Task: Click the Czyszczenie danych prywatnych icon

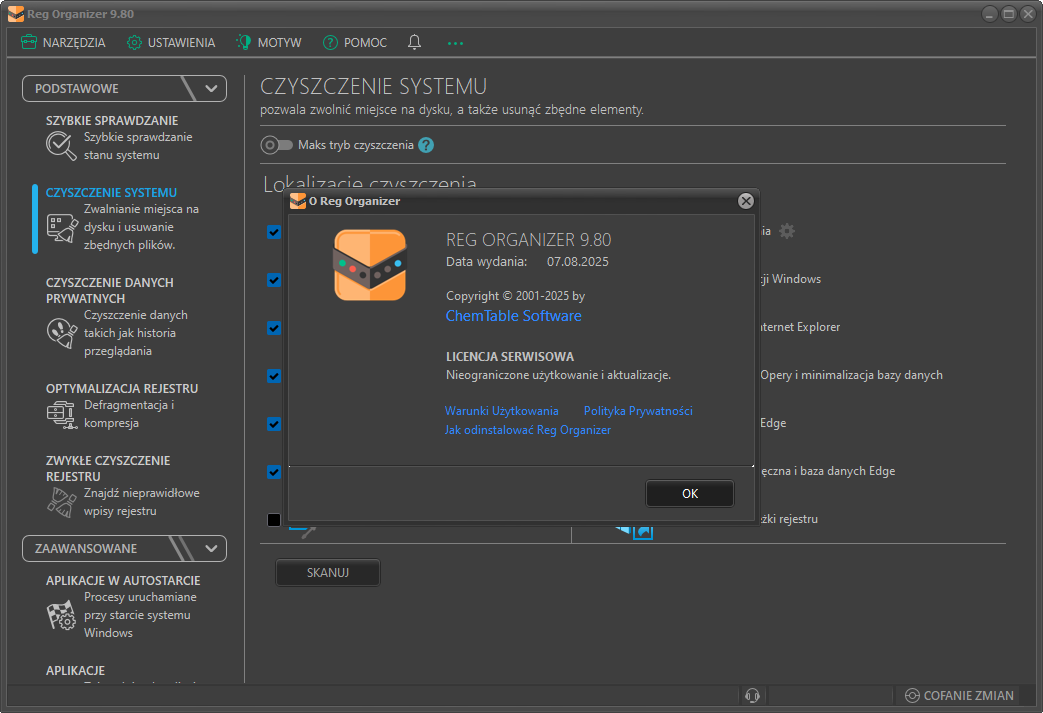Action: click(x=62, y=333)
